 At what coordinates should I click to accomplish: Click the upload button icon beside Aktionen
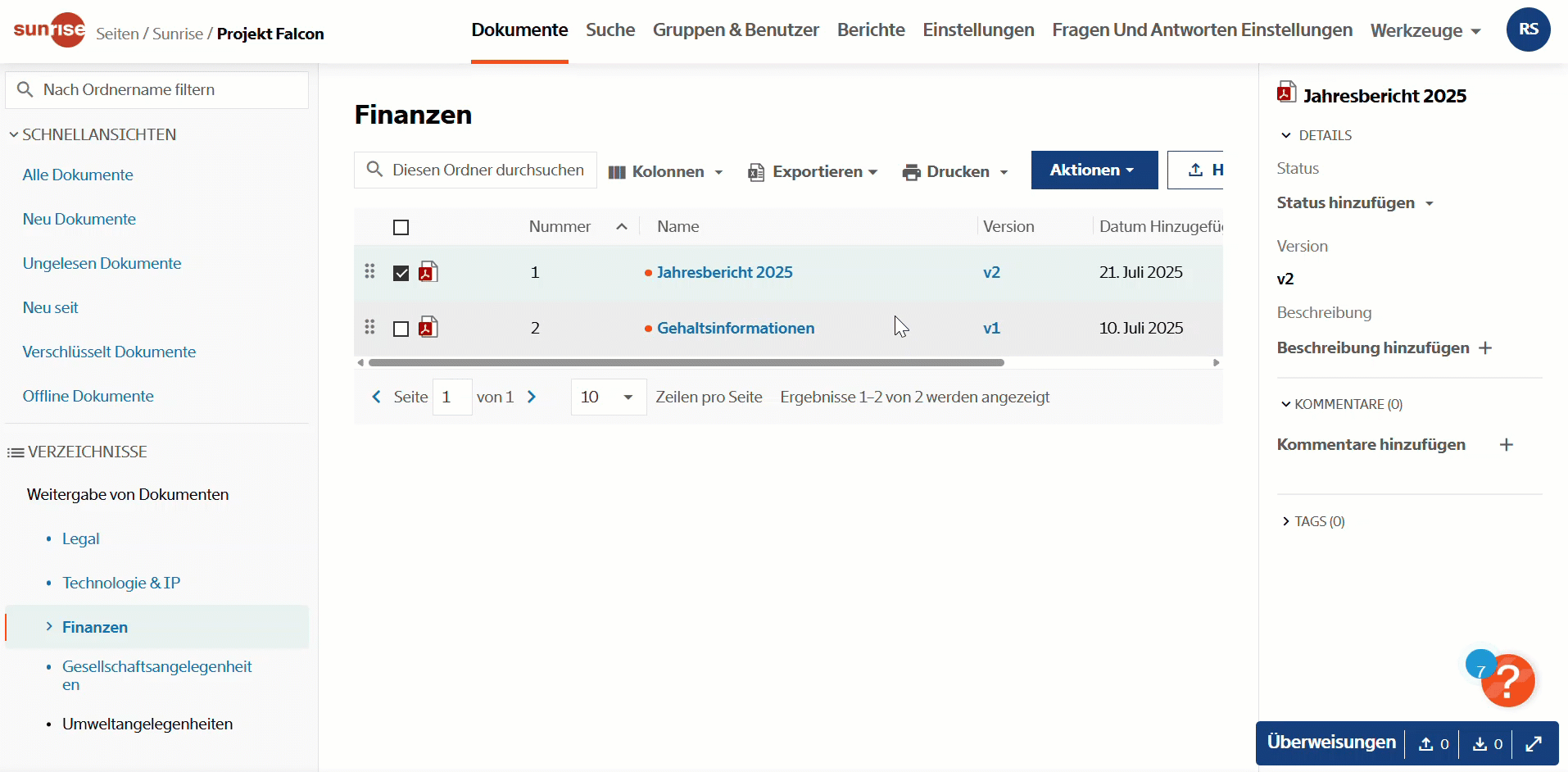[1195, 170]
